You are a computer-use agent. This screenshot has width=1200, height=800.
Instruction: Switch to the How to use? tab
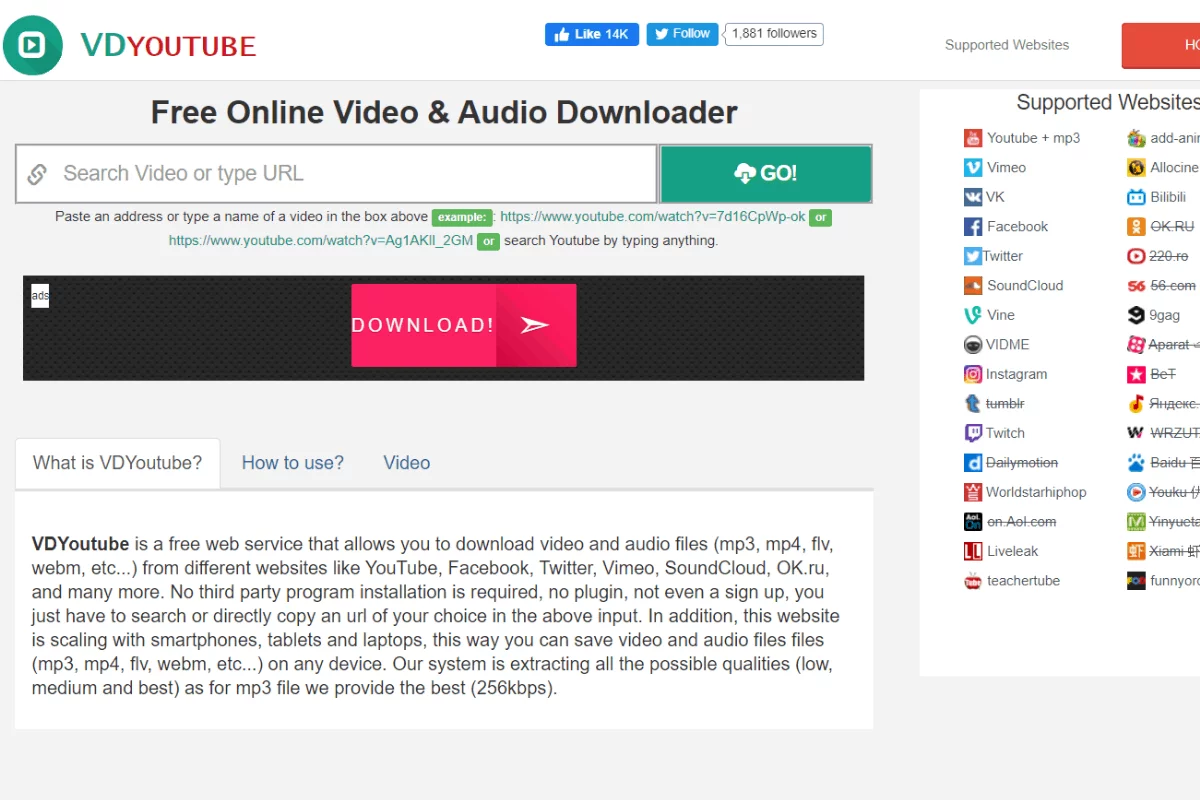[293, 463]
